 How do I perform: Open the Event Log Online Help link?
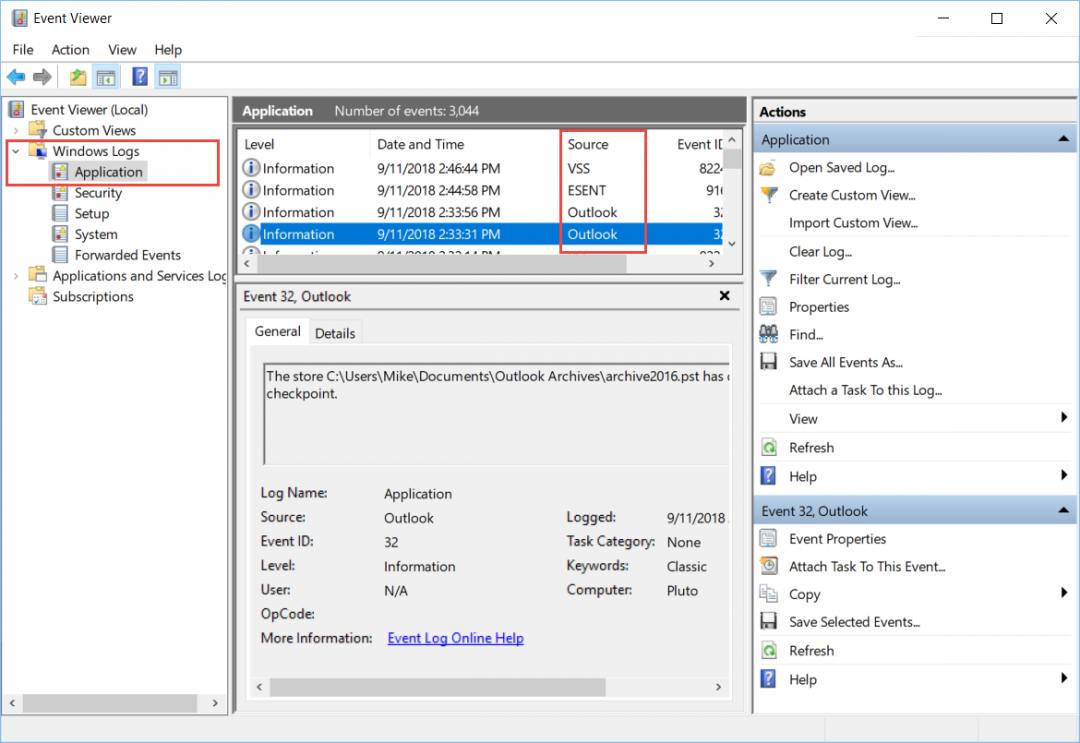click(x=455, y=637)
